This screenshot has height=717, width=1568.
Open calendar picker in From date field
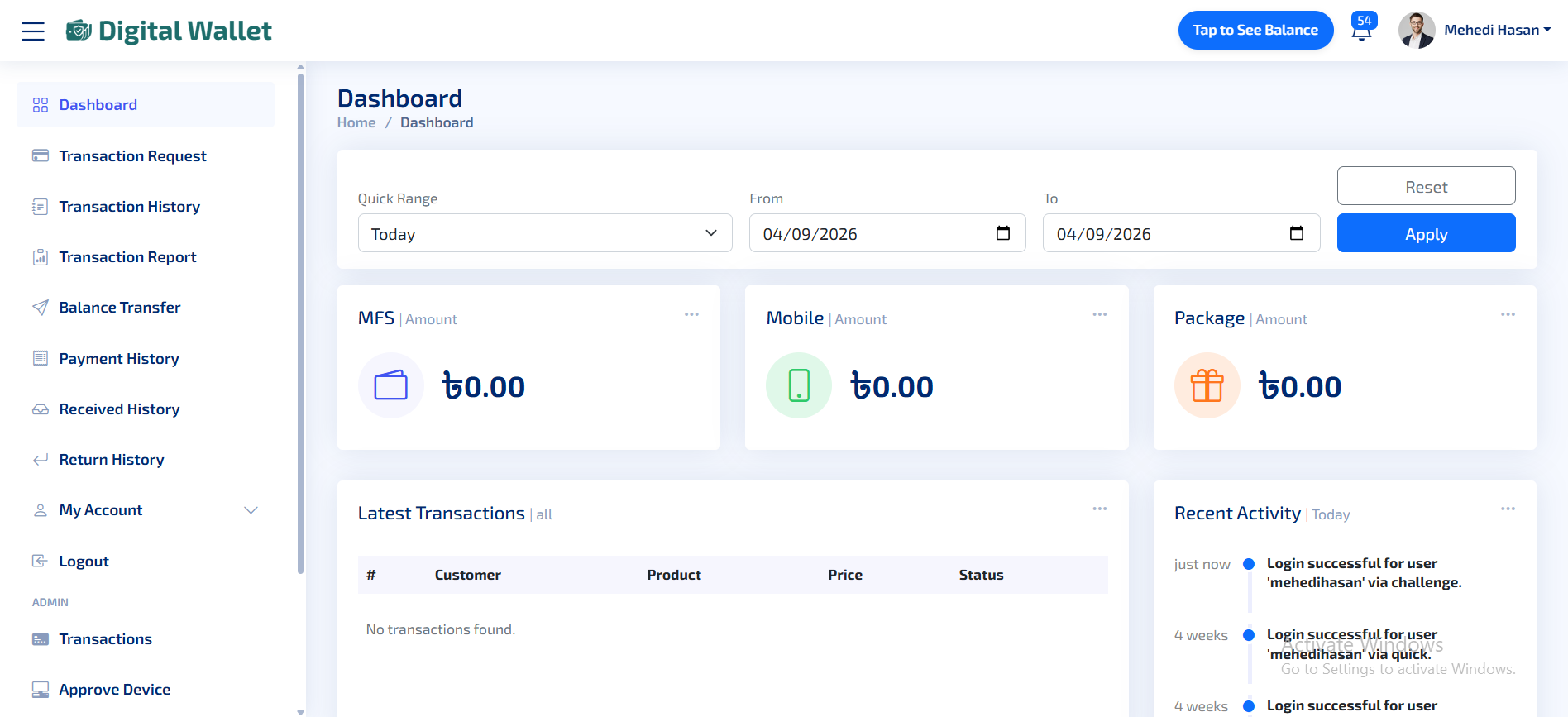coord(1002,233)
